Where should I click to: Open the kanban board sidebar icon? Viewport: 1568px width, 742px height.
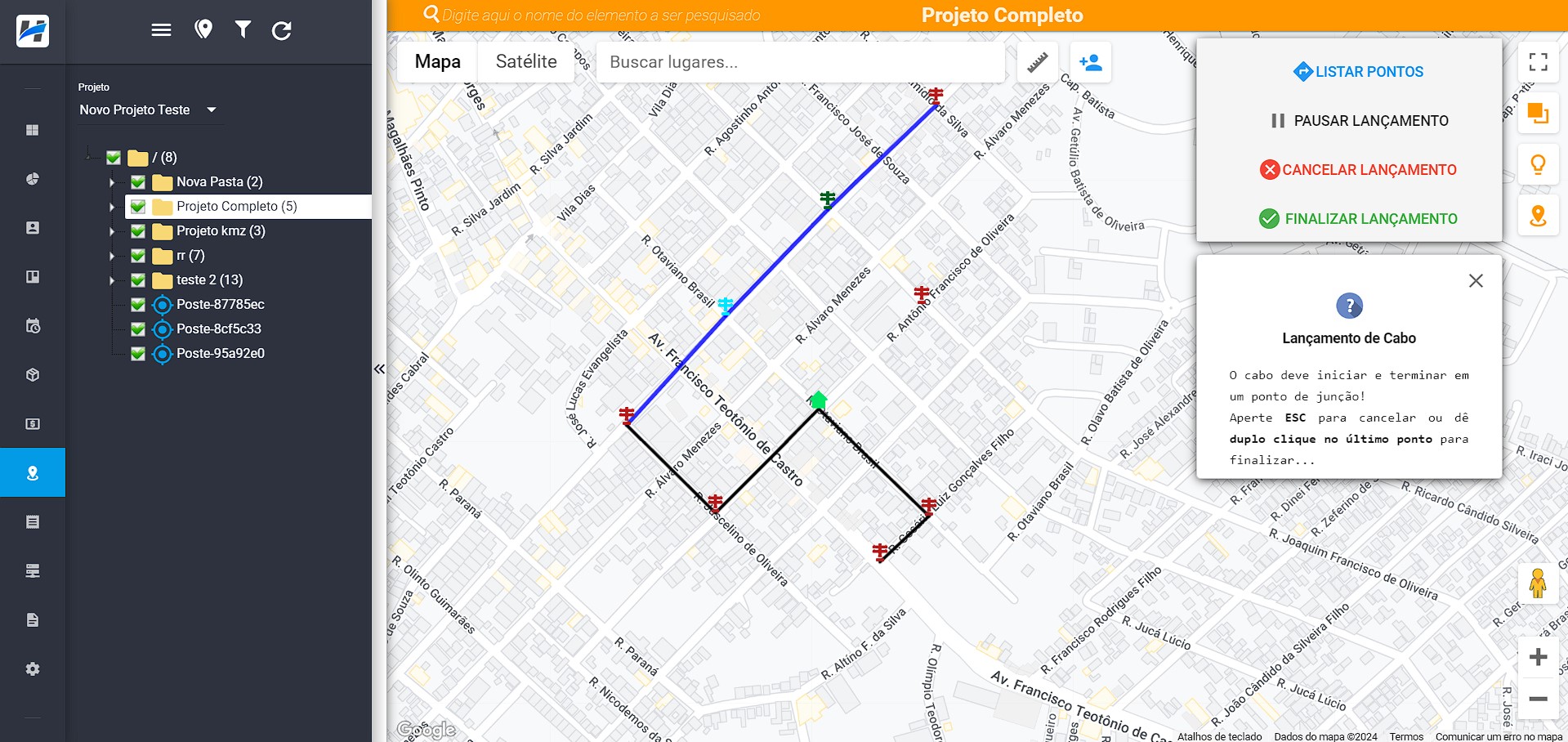point(33,277)
